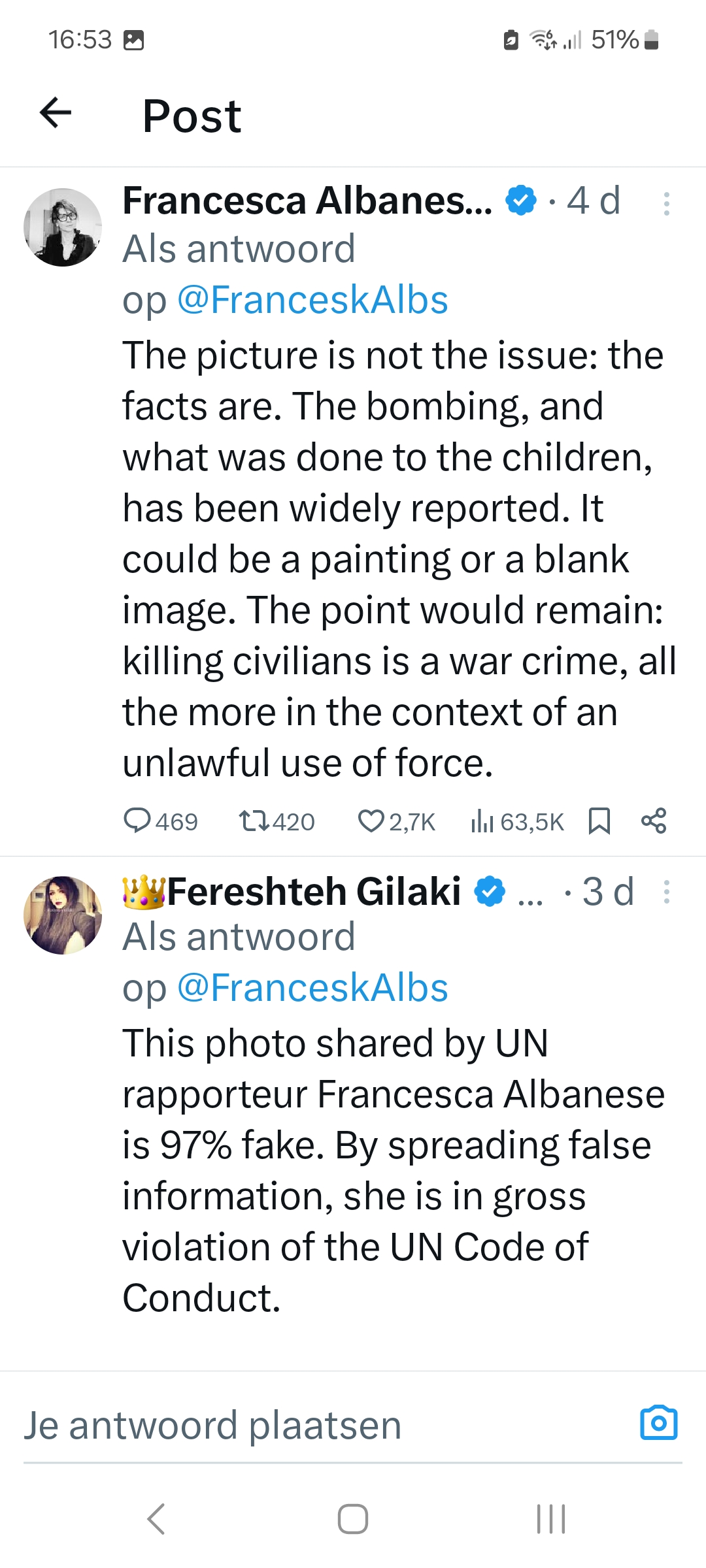706x1568 pixels.
Task: Open three-dot menu on Fereshteh Gilaki's reply
Action: click(666, 892)
